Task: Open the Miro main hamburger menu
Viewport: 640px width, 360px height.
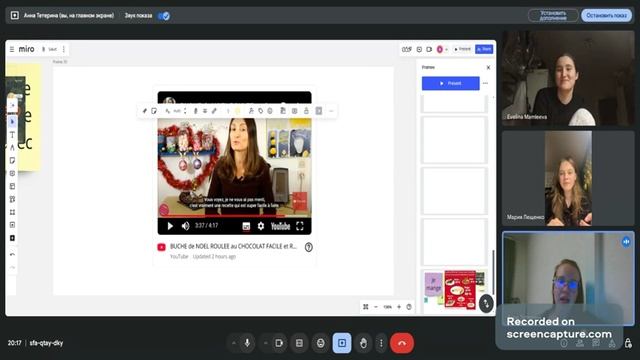Action: [12, 49]
